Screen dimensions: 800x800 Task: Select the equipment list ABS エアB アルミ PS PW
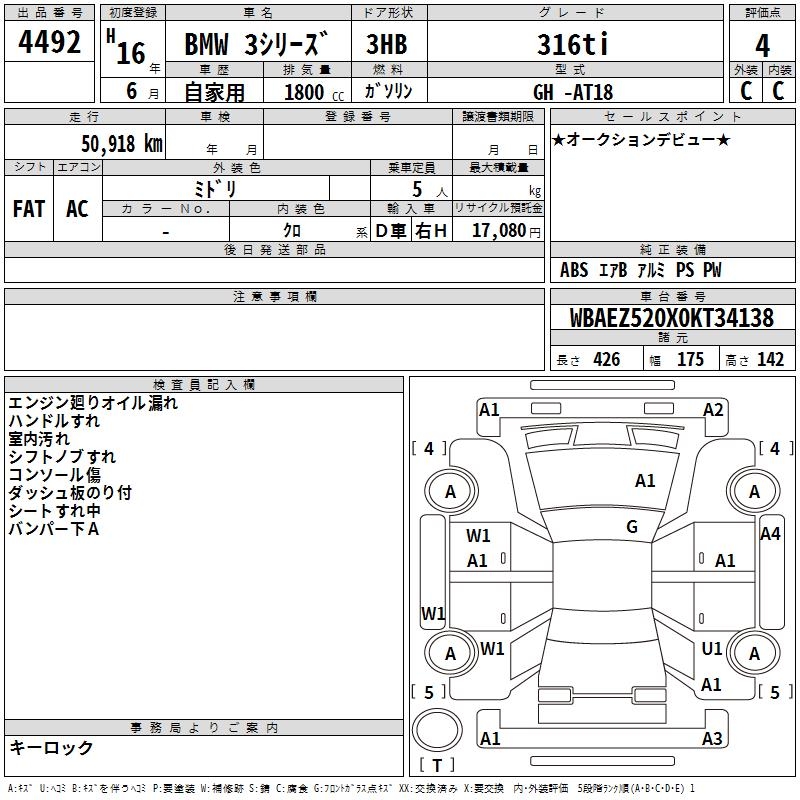tap(641, 270)
